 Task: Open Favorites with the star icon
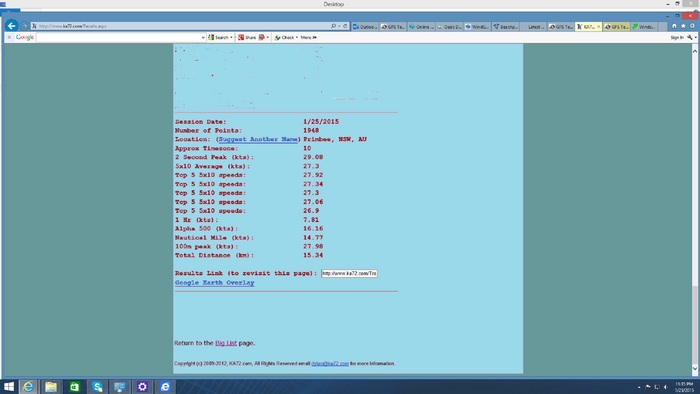pos(683,26)
